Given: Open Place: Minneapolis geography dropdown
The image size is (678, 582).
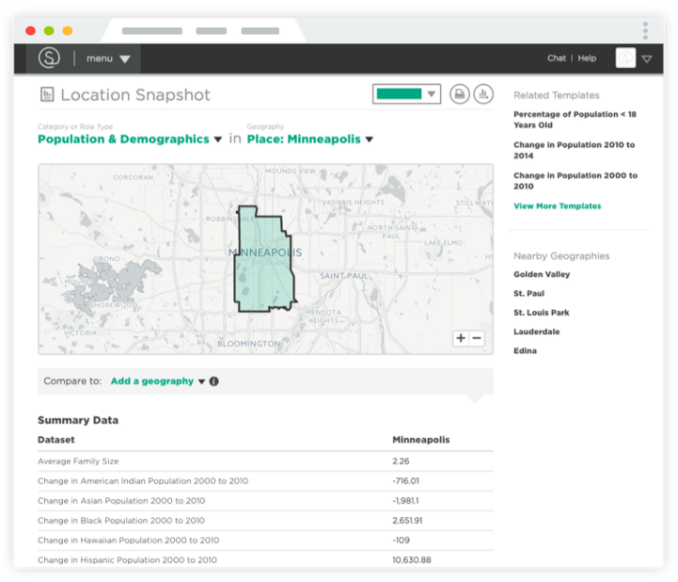Looking at the screenshot, I should (310, 139).
